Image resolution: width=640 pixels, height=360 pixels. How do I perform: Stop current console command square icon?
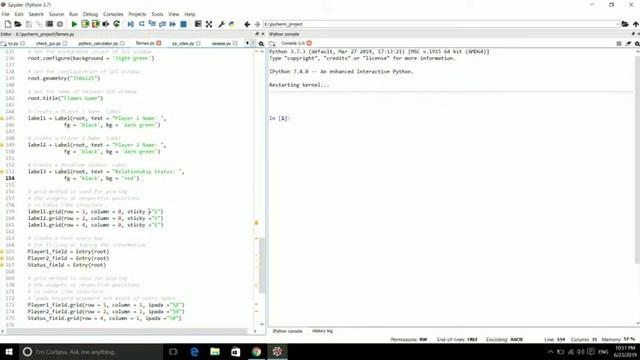pos(619,43)
